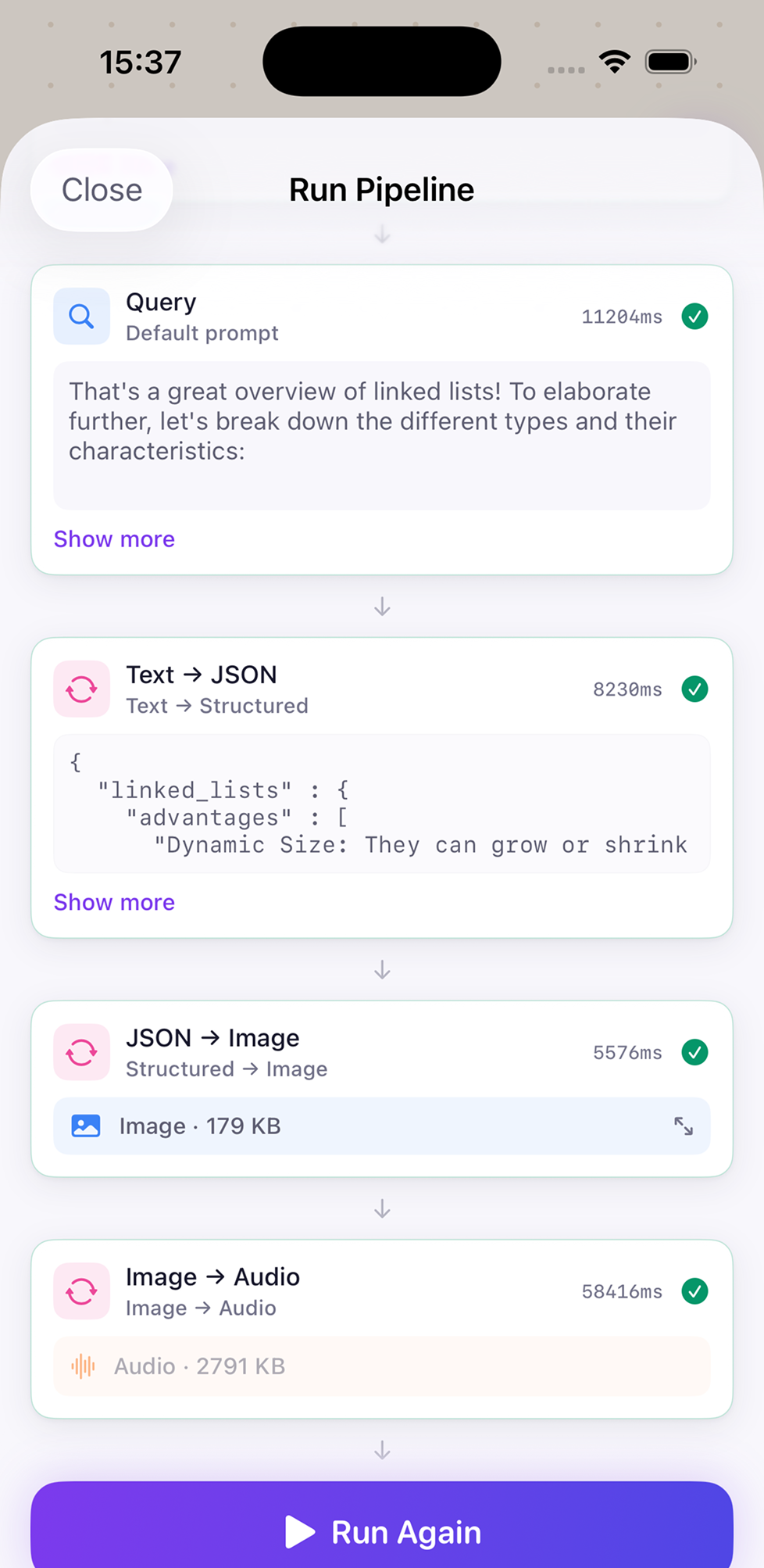Viewport: 764px width, 1568px height.
Task: Click the Image → Audio transform icon
Action: (x=81, y=1291)
